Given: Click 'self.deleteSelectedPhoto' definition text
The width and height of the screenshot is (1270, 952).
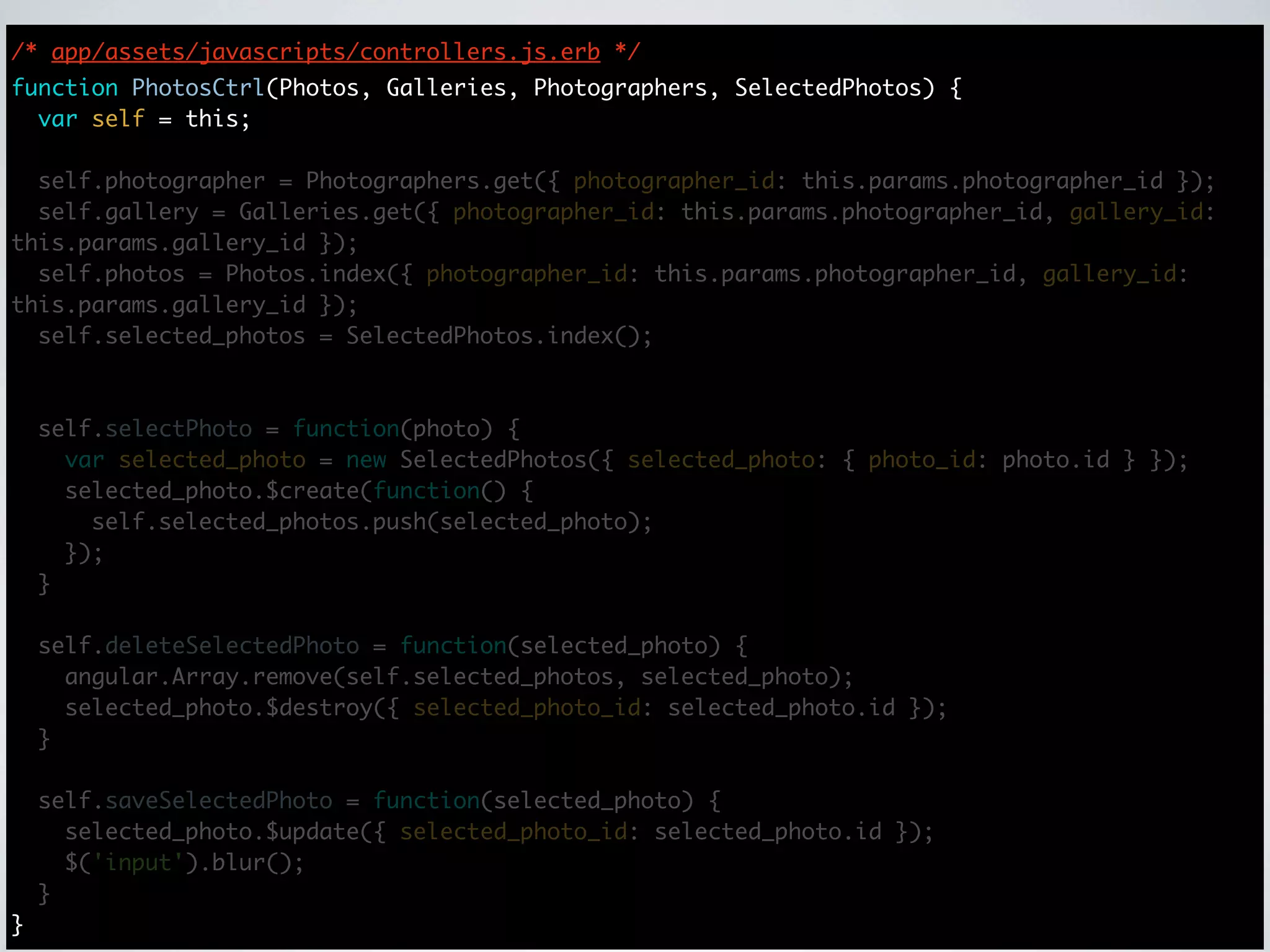Looking at the screenshot, I should click(198, 645).
